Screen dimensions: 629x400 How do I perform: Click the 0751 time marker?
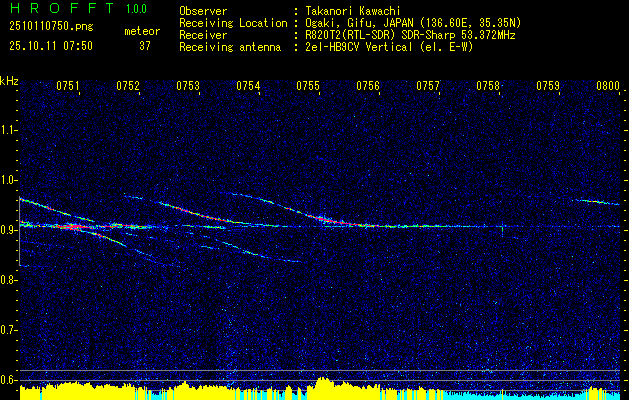click(67, 85)
